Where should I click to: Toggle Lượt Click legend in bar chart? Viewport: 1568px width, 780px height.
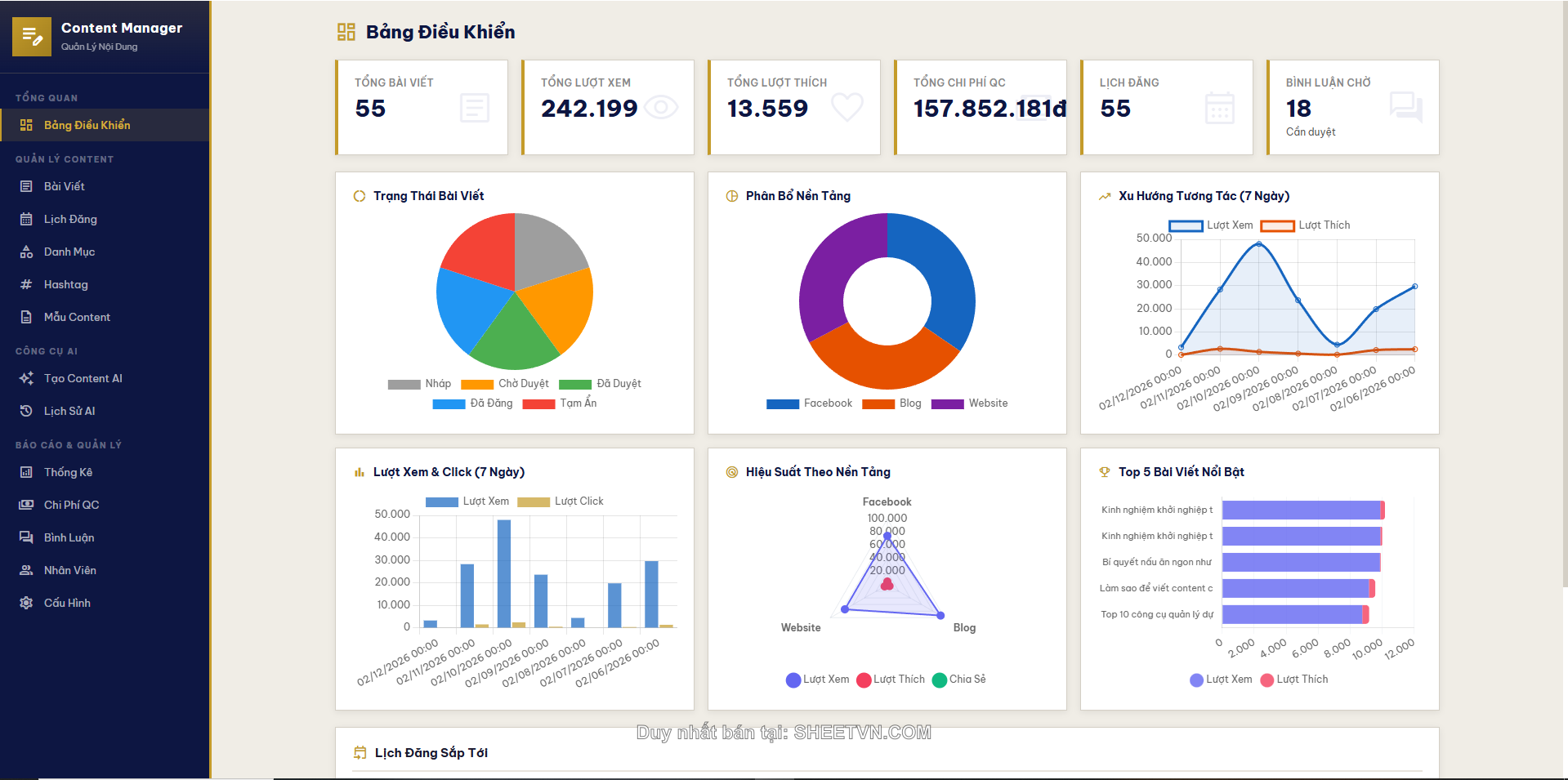pos(561,501)
